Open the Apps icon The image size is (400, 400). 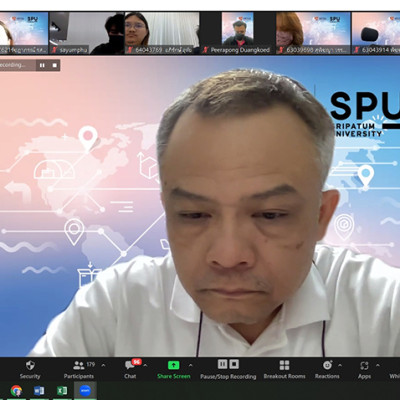click(364, 366)
